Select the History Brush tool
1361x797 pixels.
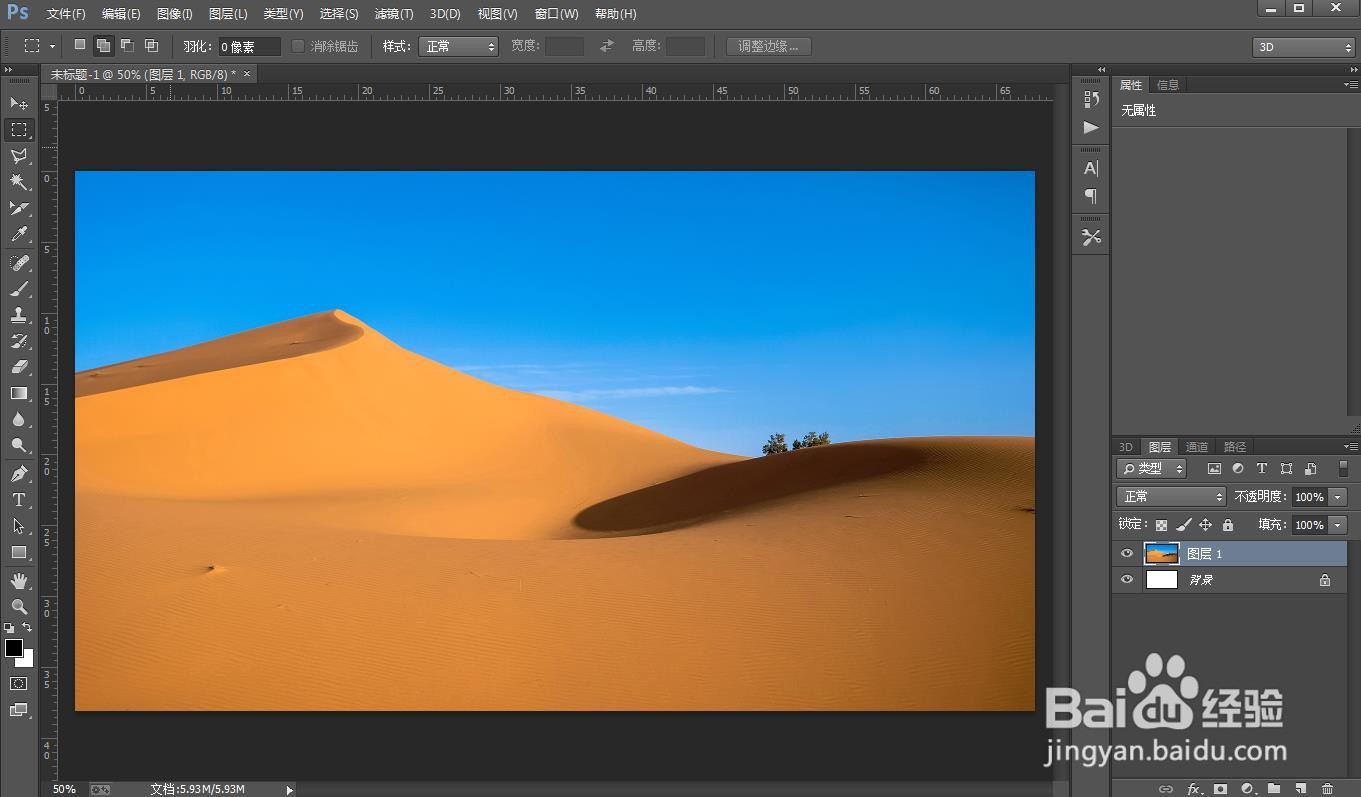19,341
